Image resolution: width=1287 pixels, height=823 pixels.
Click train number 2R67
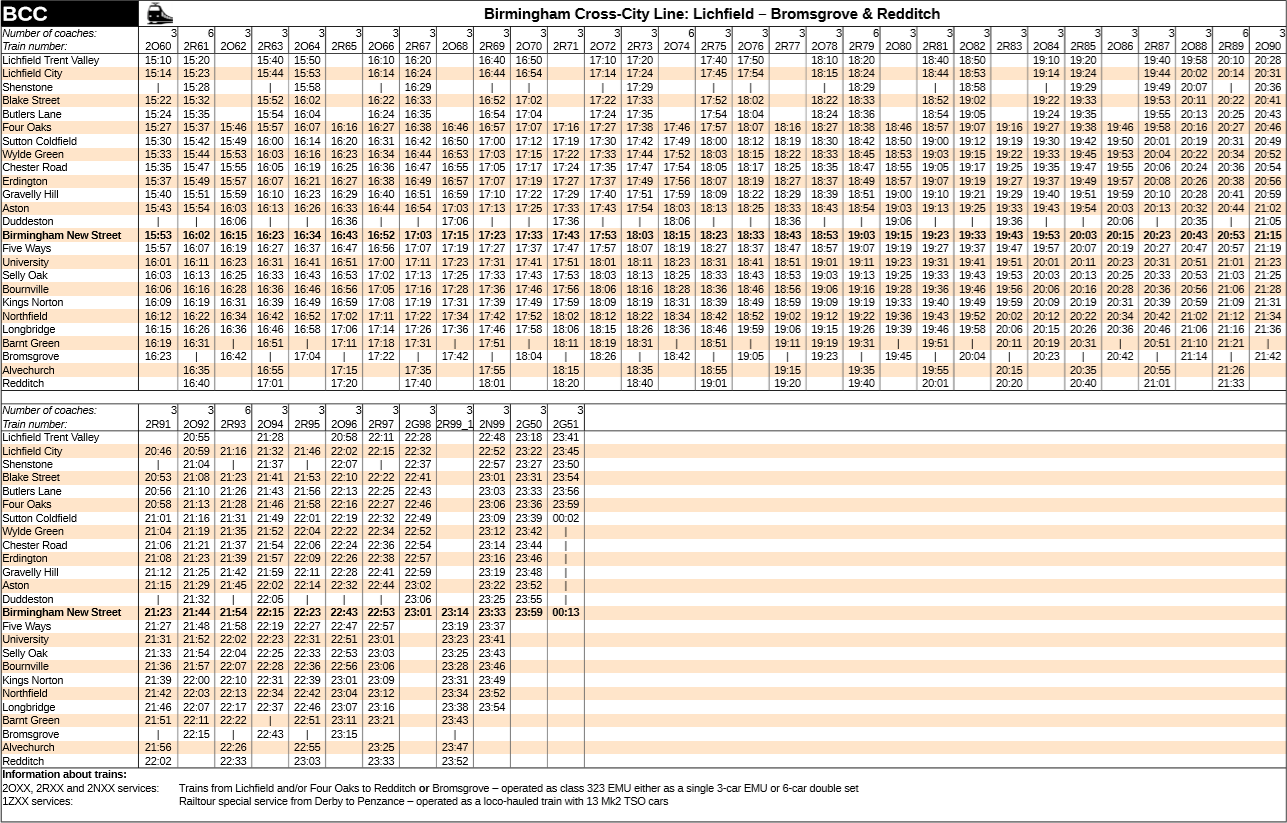click(418, 47)
